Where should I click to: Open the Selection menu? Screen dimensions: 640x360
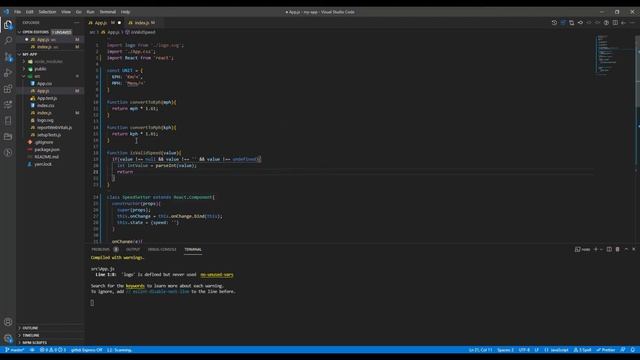pyautogui.click(x=47, y=12)
